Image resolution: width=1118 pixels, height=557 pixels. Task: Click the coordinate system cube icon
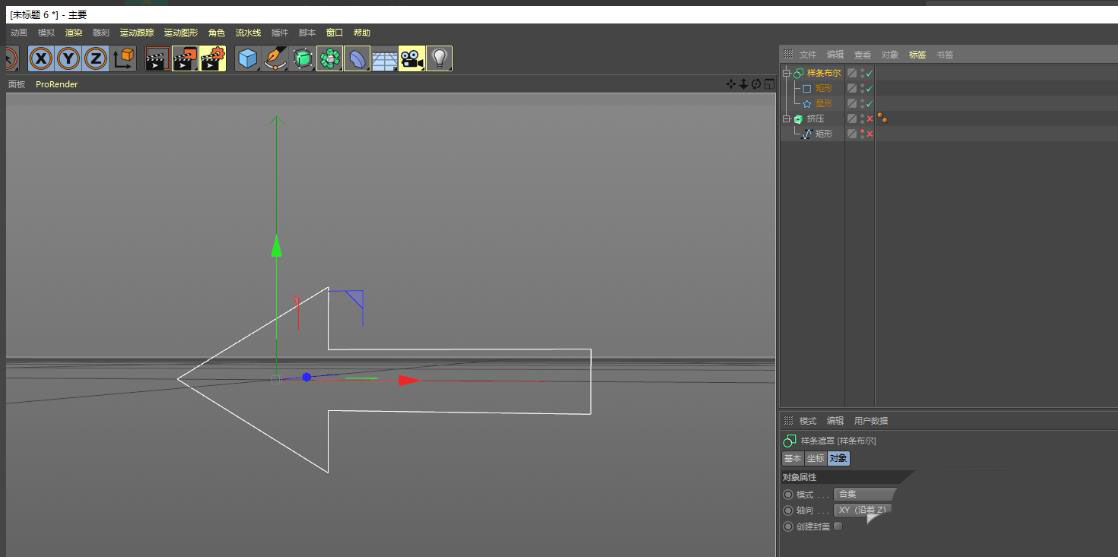(124, 59)
